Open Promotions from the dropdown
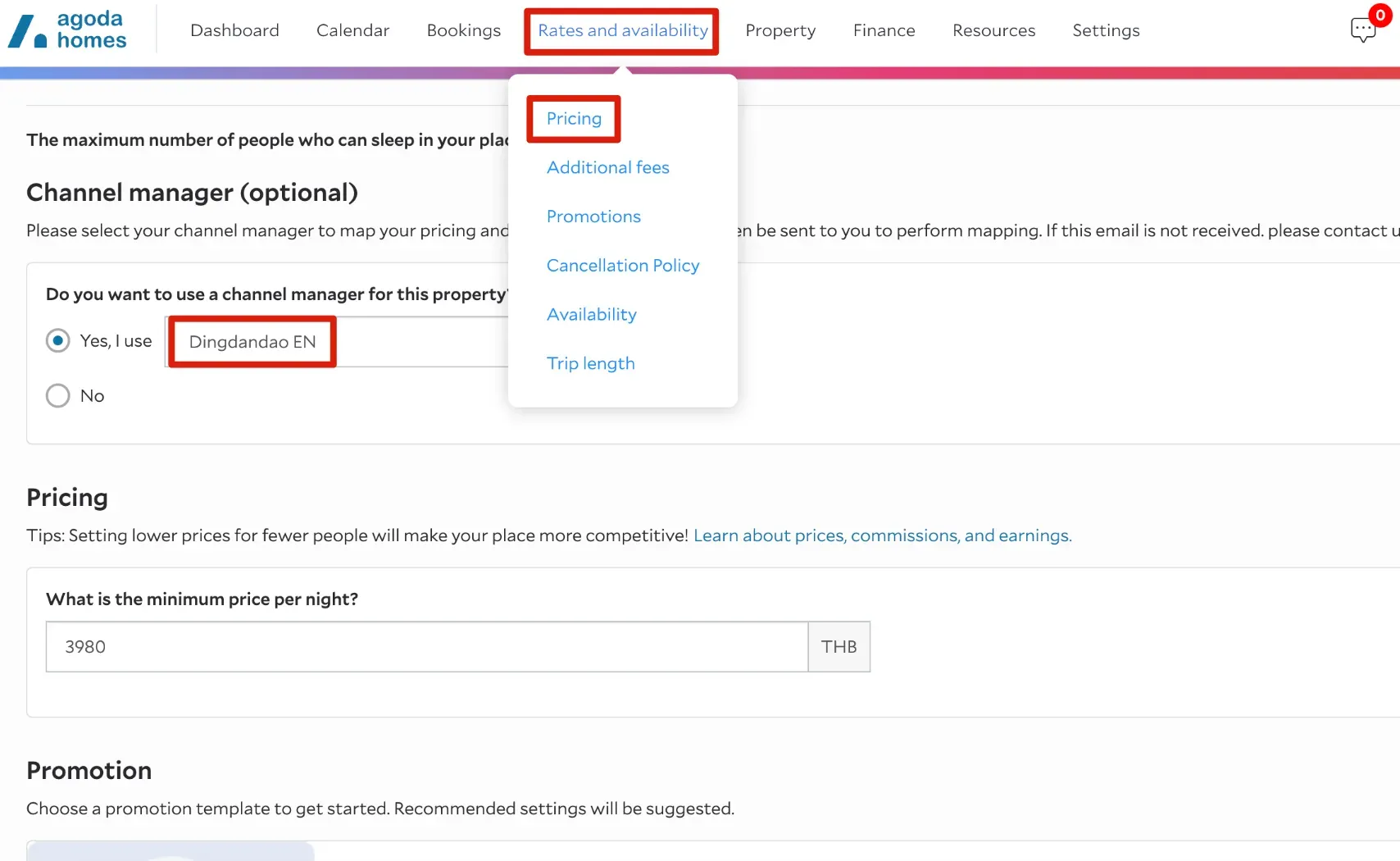 coord(593,216)
